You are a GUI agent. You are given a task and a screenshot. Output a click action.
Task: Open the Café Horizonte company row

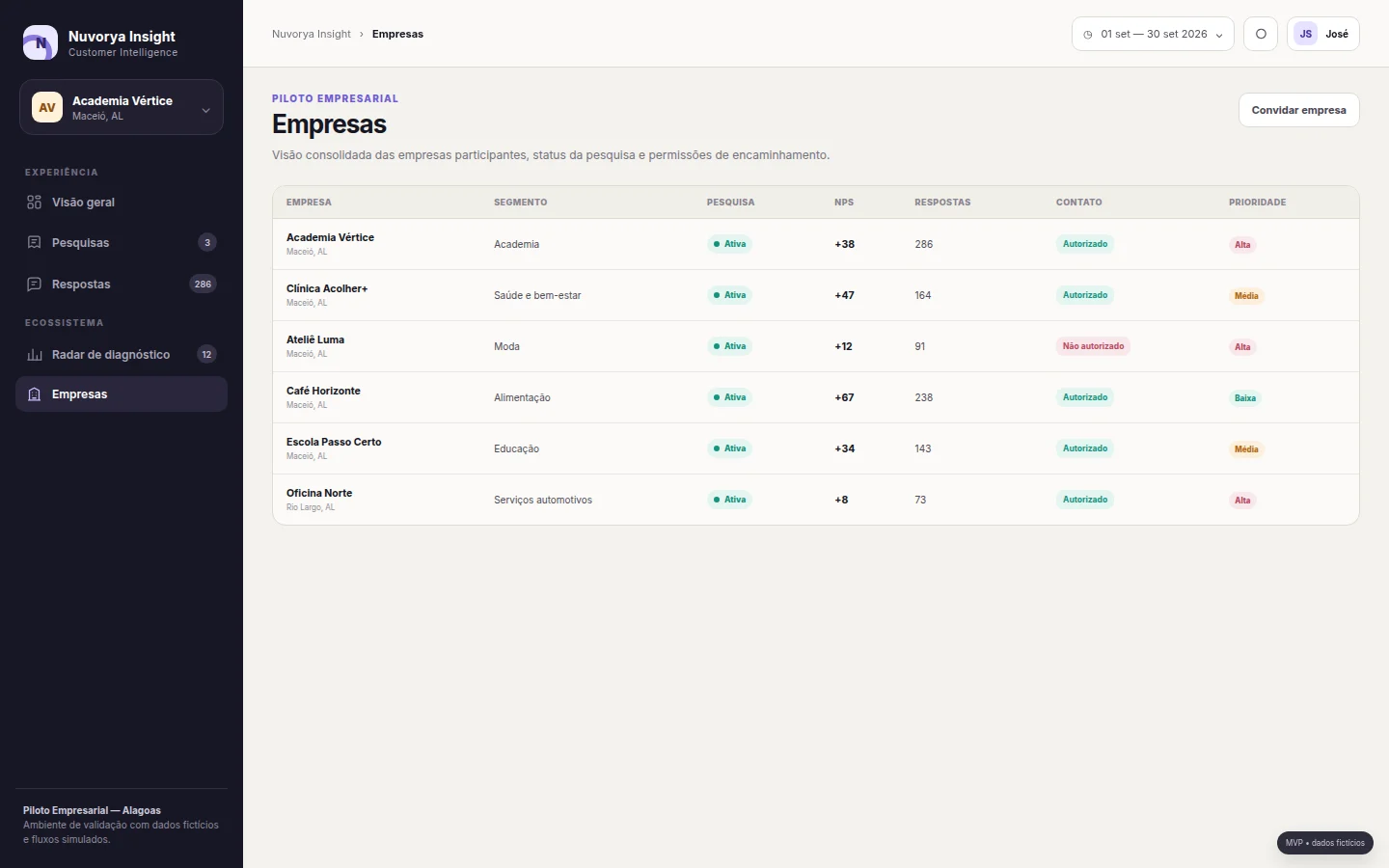816,397
